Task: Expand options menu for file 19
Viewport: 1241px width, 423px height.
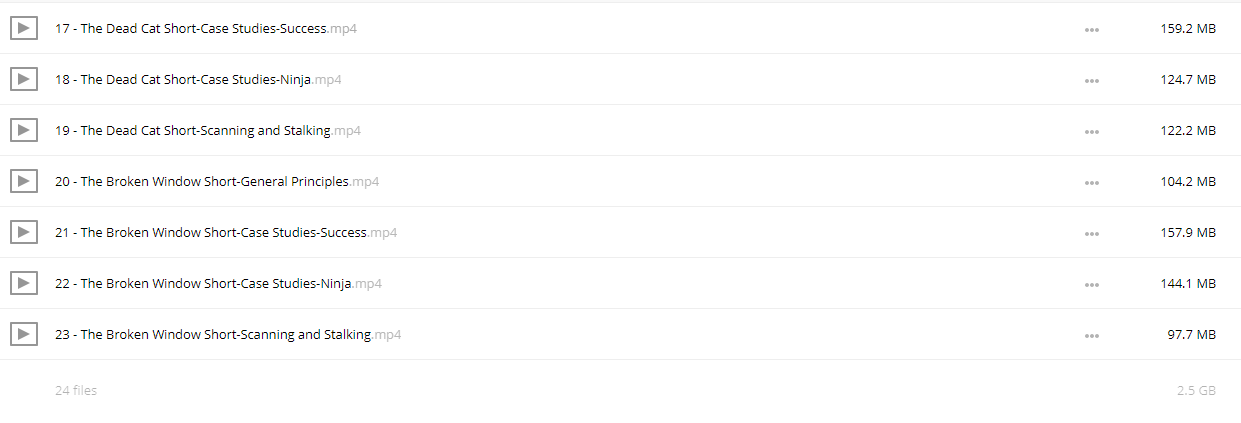Action: pos(1092,132)
